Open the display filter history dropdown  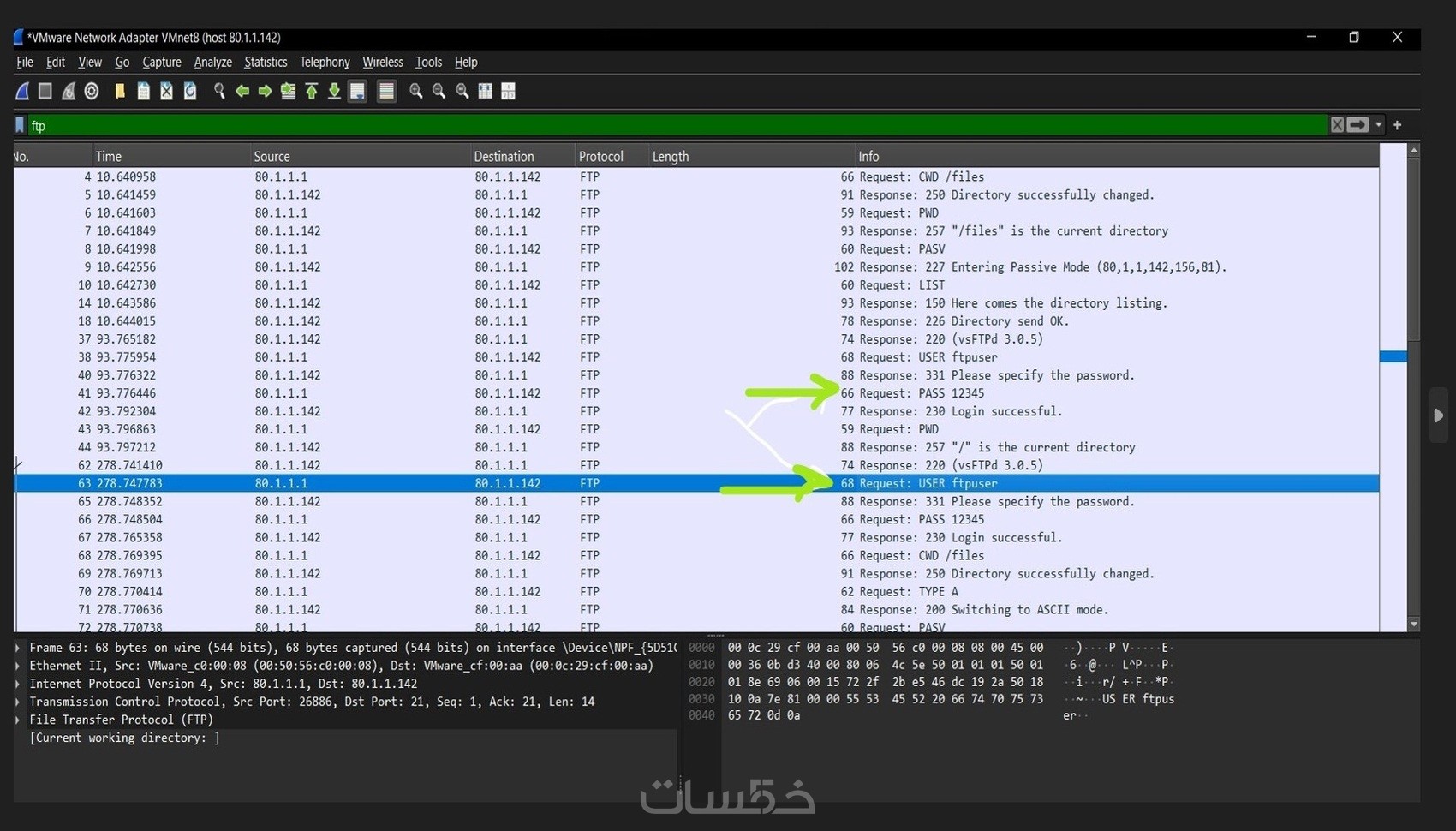1379,125
